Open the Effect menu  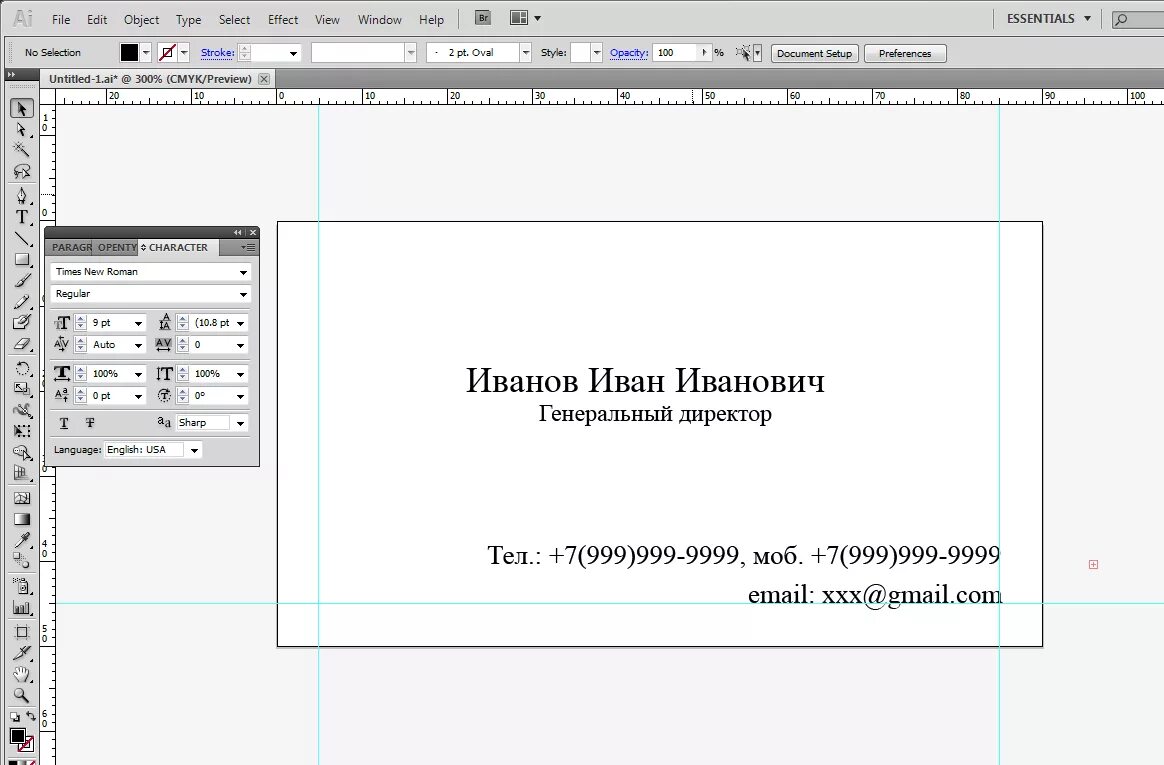(283, 20)
